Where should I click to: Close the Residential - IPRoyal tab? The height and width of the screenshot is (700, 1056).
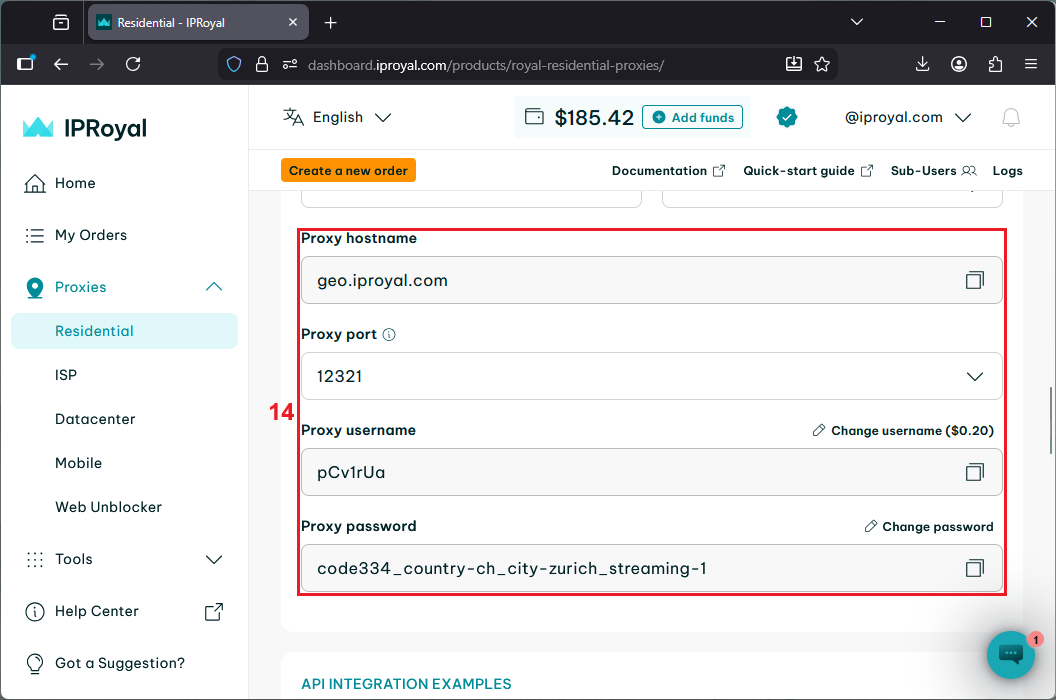293,22
